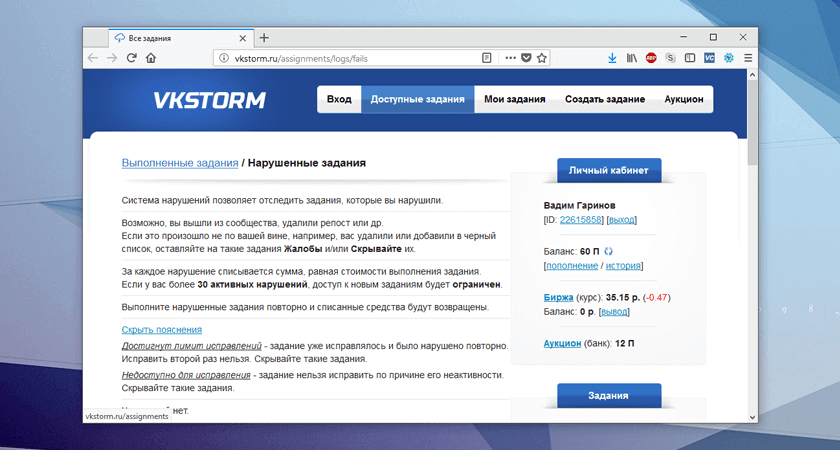Click the VKSTORM logo
Viewport: 840px width, 450px height.
[x=209, y=100]
